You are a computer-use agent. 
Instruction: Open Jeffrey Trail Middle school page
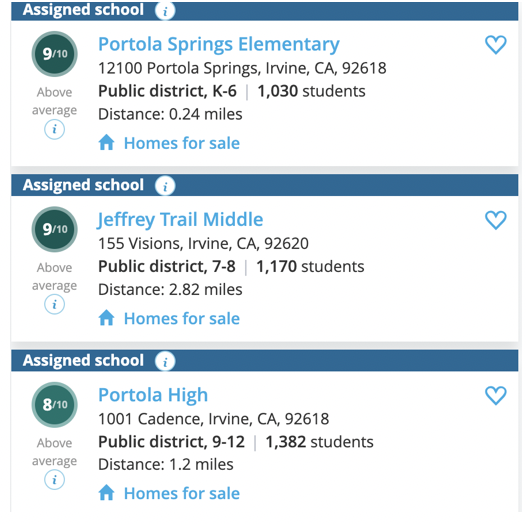click(x=180, y=220)
